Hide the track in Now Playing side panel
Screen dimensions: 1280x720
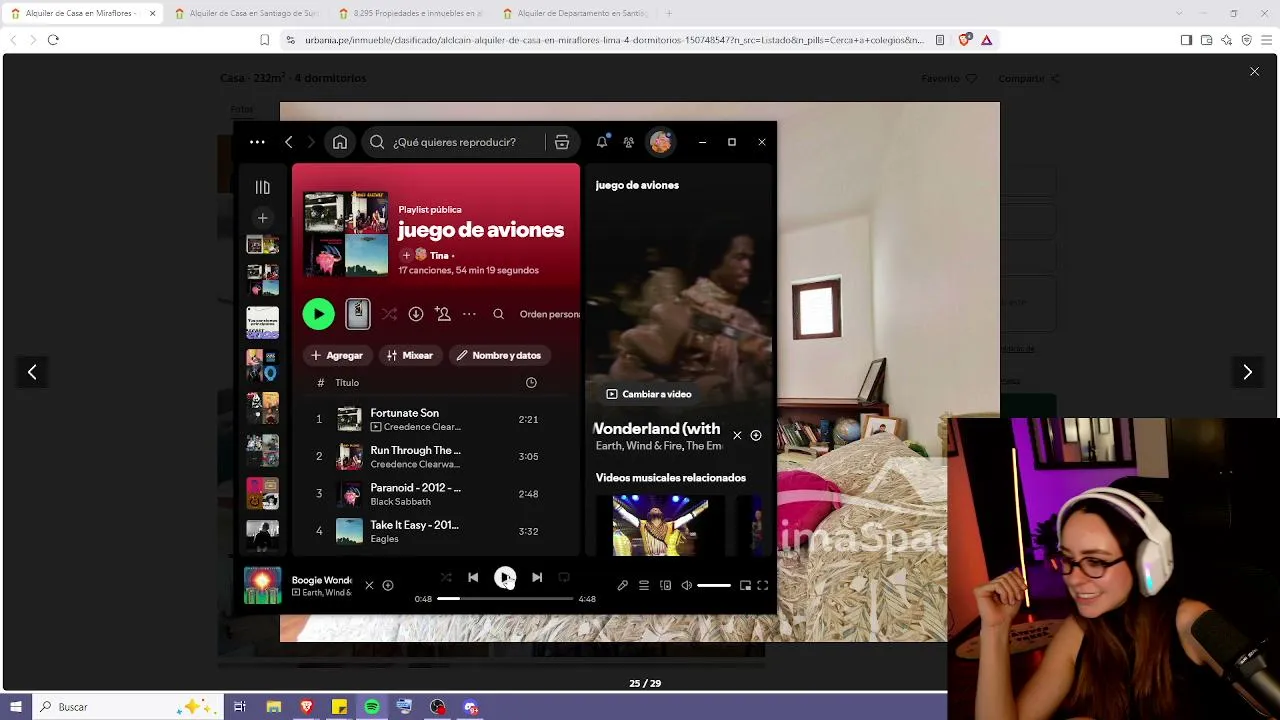(x=737, y=435)
